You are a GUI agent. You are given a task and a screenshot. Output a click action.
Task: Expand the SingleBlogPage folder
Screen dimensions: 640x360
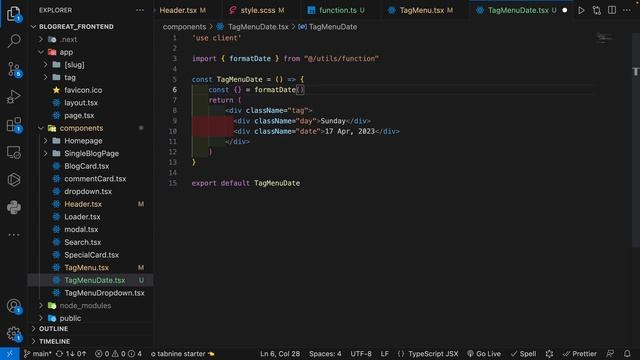tap(91, 153)
